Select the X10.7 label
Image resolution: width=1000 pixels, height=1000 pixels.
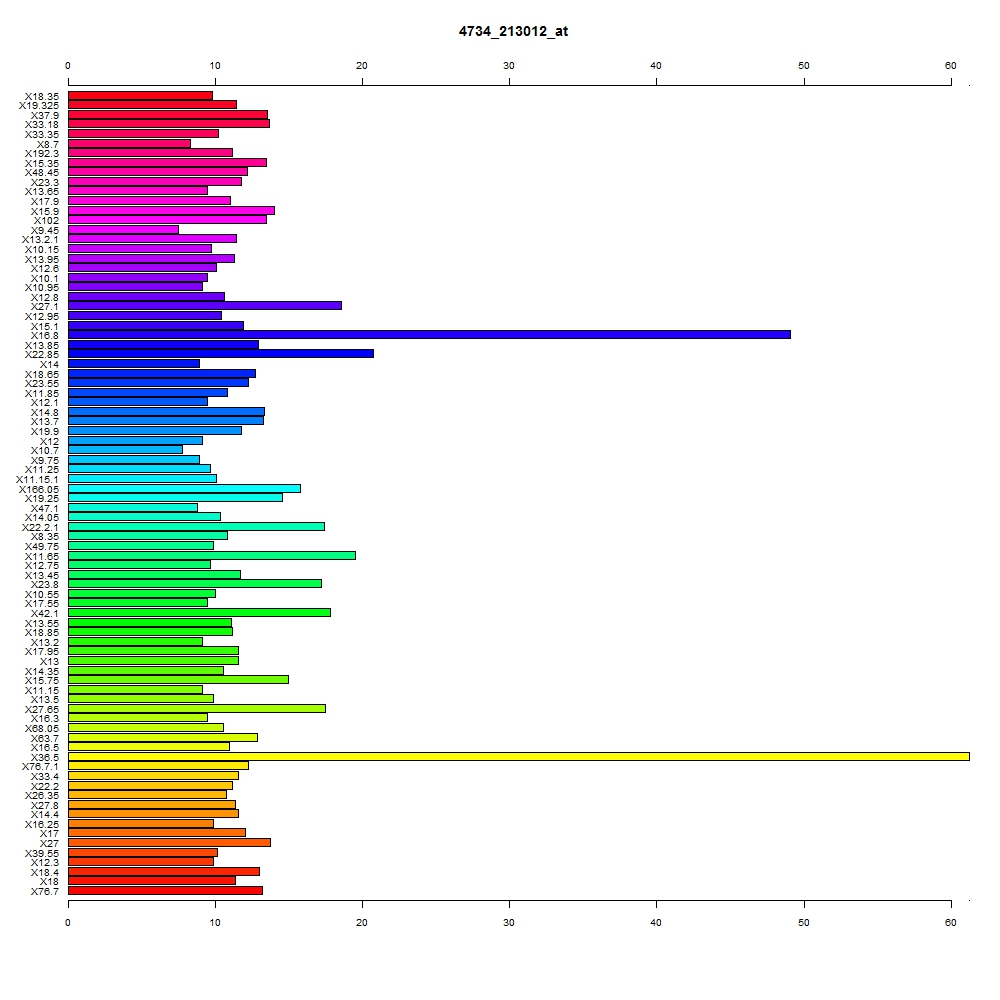click(45, 450)
